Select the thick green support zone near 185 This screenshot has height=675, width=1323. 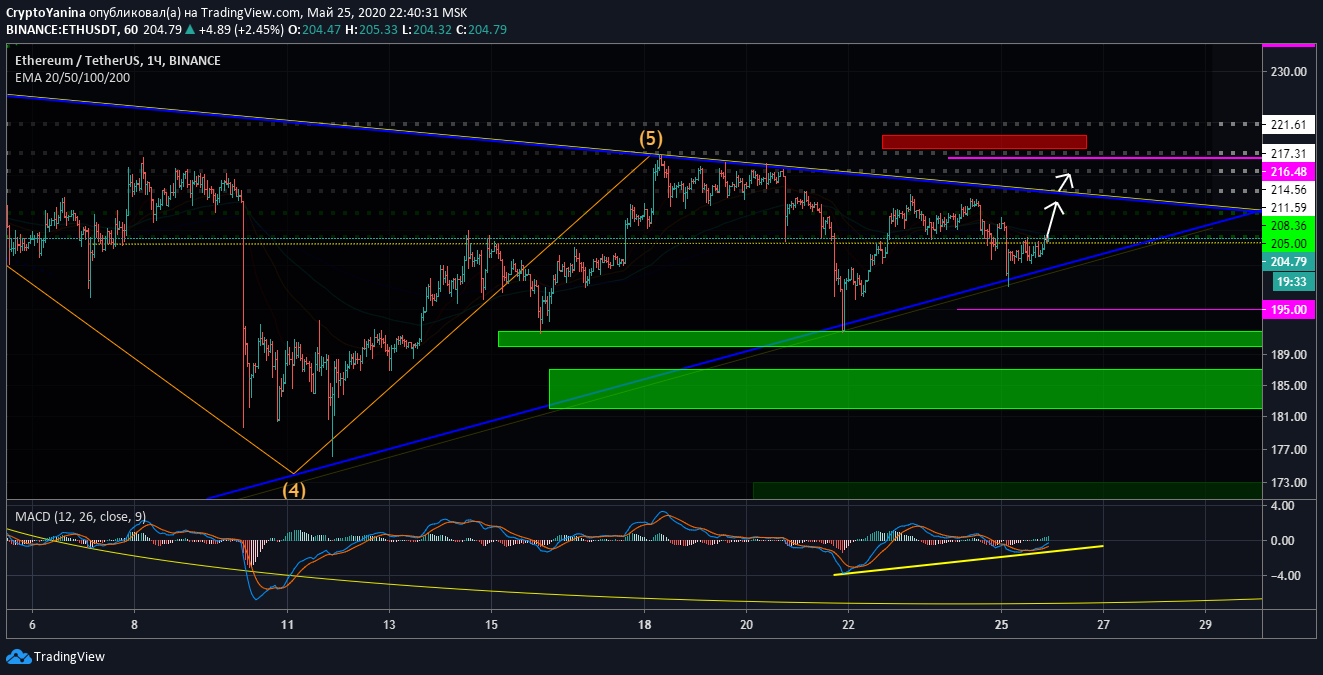(x=906, y=389)
